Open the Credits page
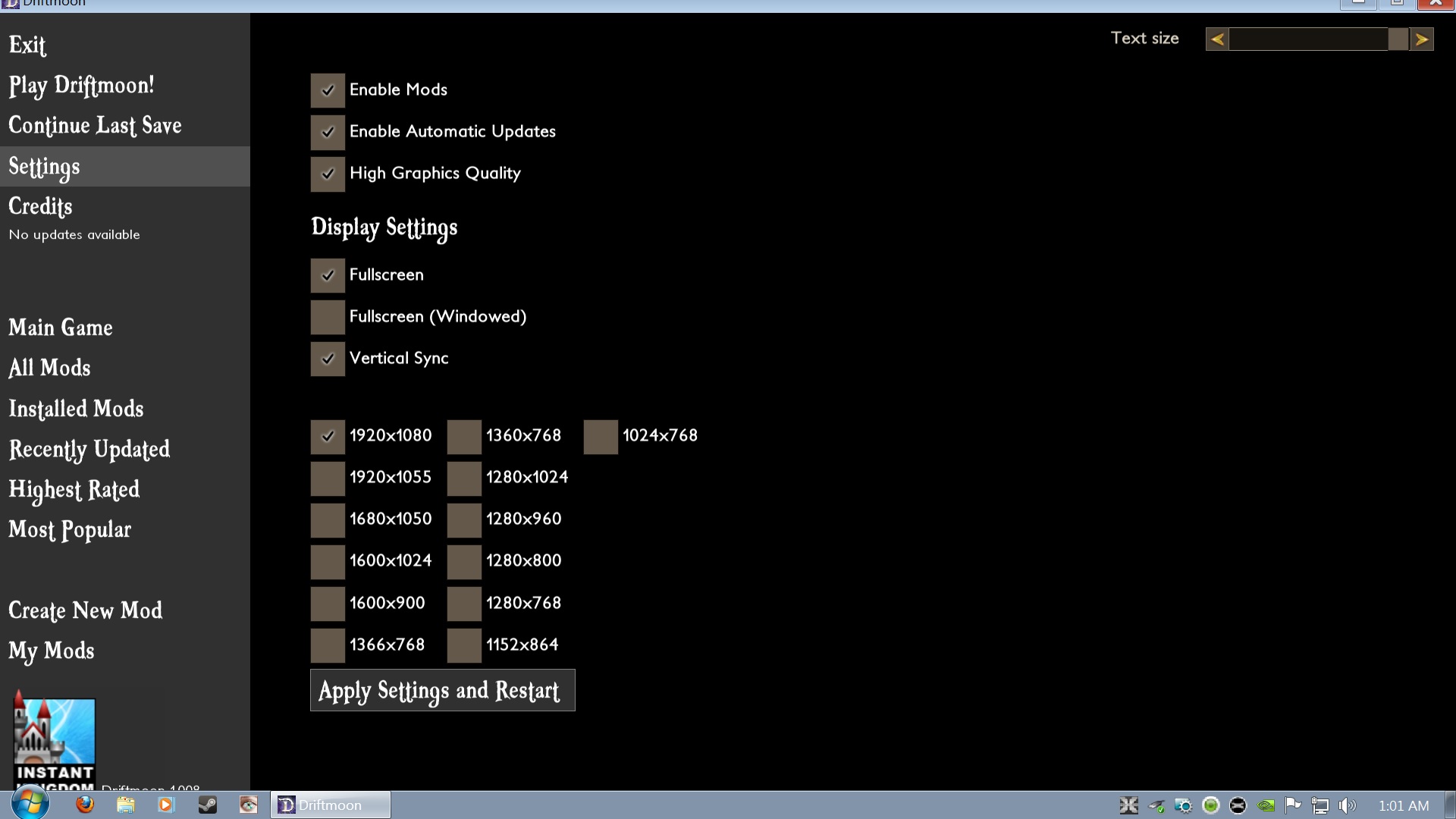 click(40, 206)
